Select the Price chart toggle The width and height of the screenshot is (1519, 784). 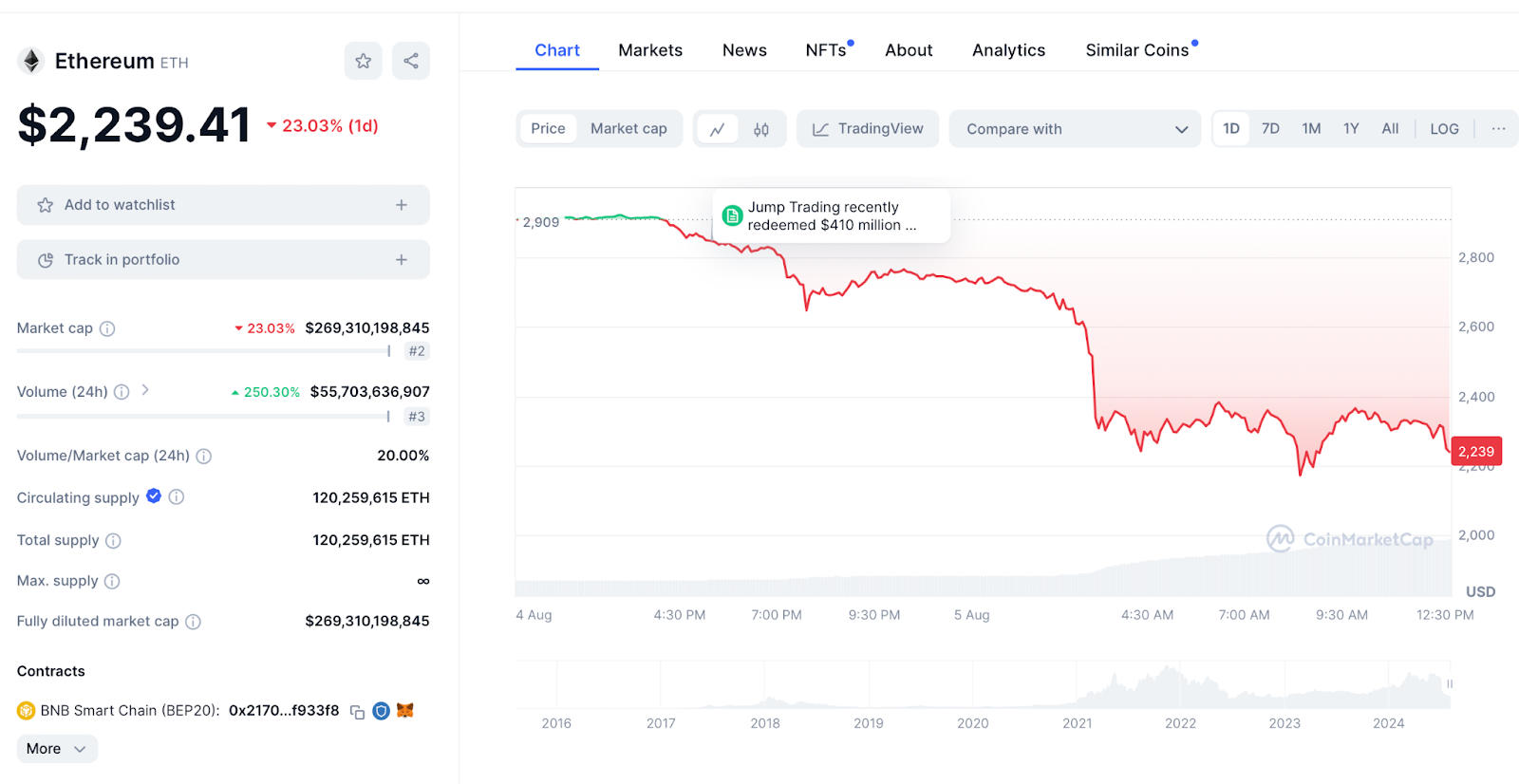tap(548, 129)
